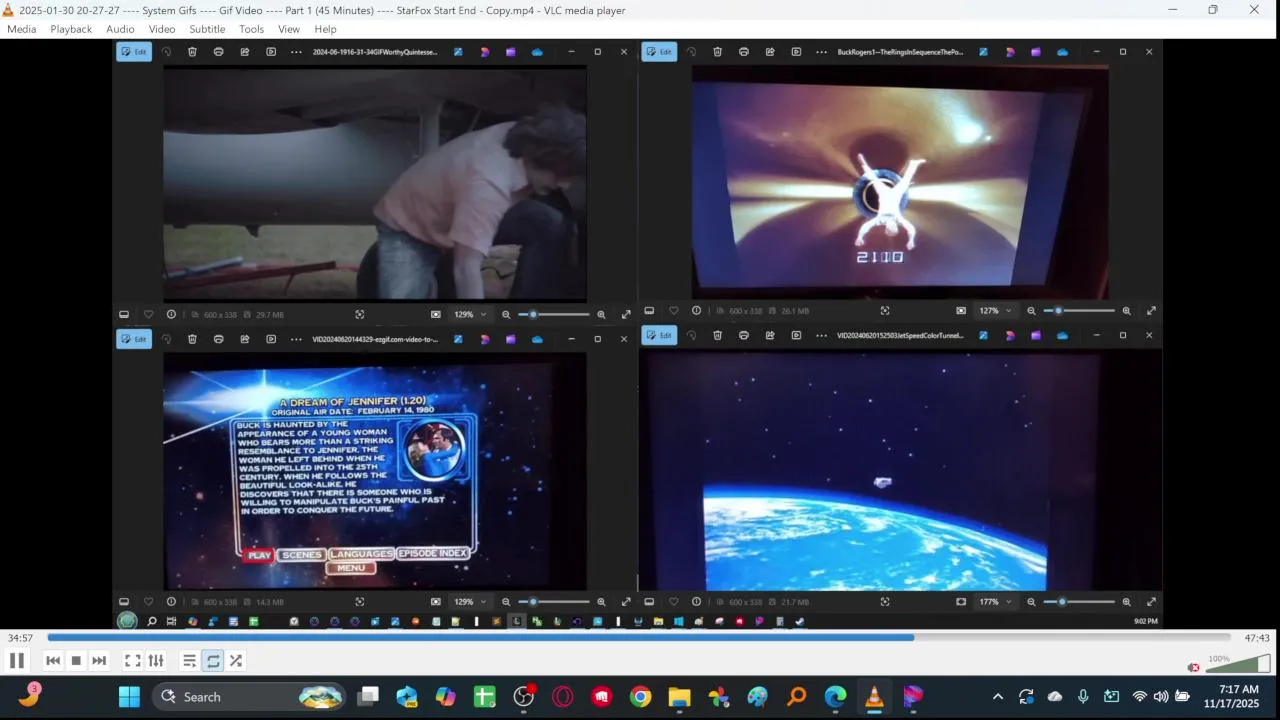Toggle VLC fullscreen mode
This screenshot has width=1280, height=720.
pos(132,660)
